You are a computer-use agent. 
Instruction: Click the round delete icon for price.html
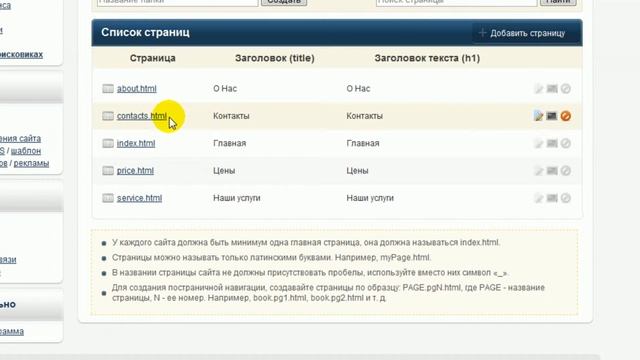565,171
